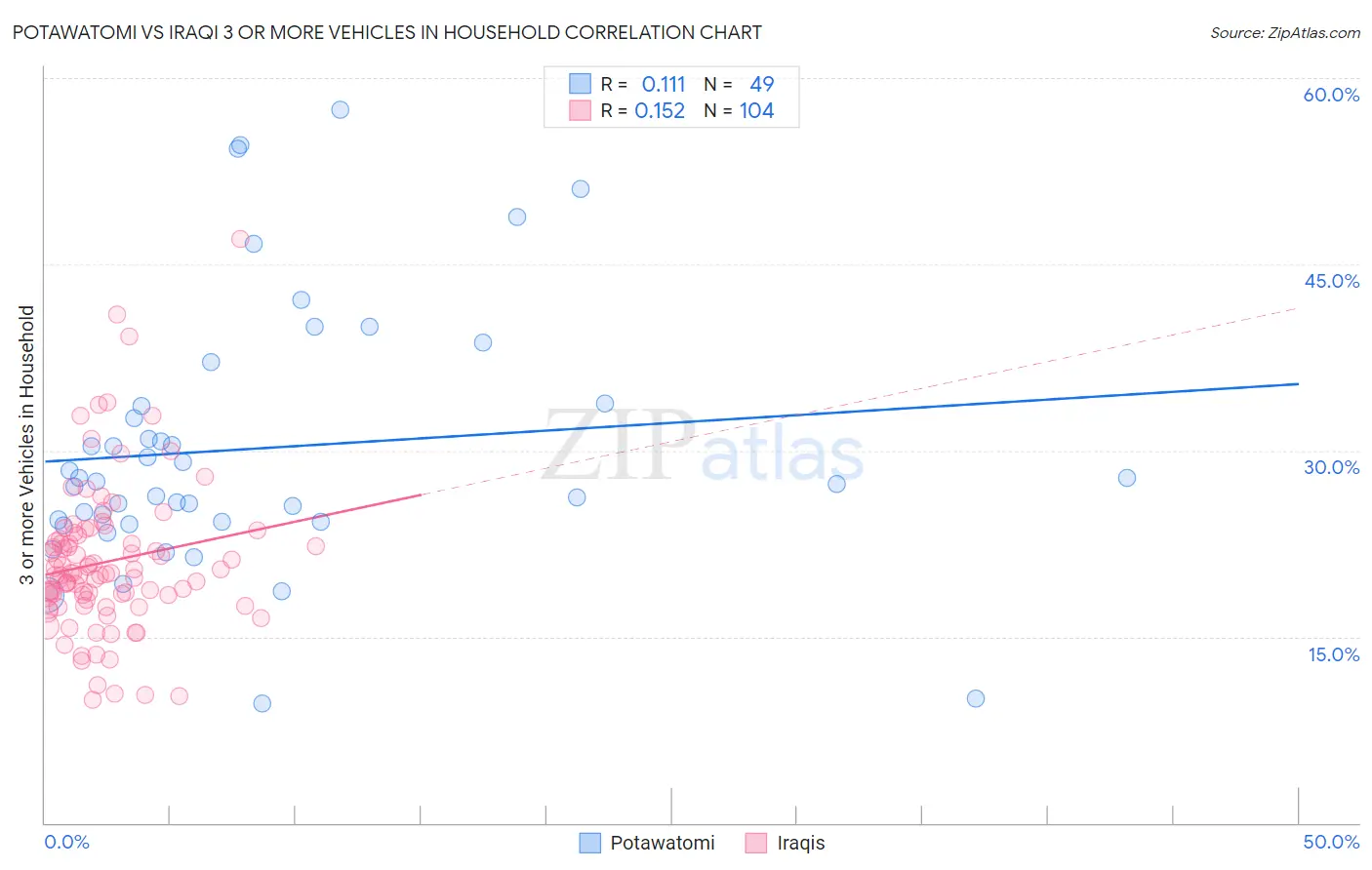Click the 45.0% y-axis label
Image resolution: width=1372 pixels, height=870 pixels.
(x=1331, y=281)
